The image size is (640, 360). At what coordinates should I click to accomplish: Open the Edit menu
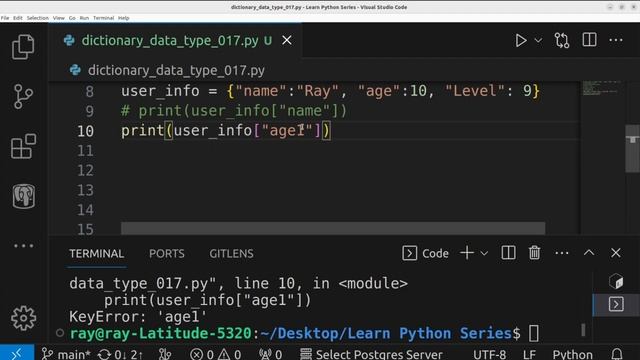18,18
